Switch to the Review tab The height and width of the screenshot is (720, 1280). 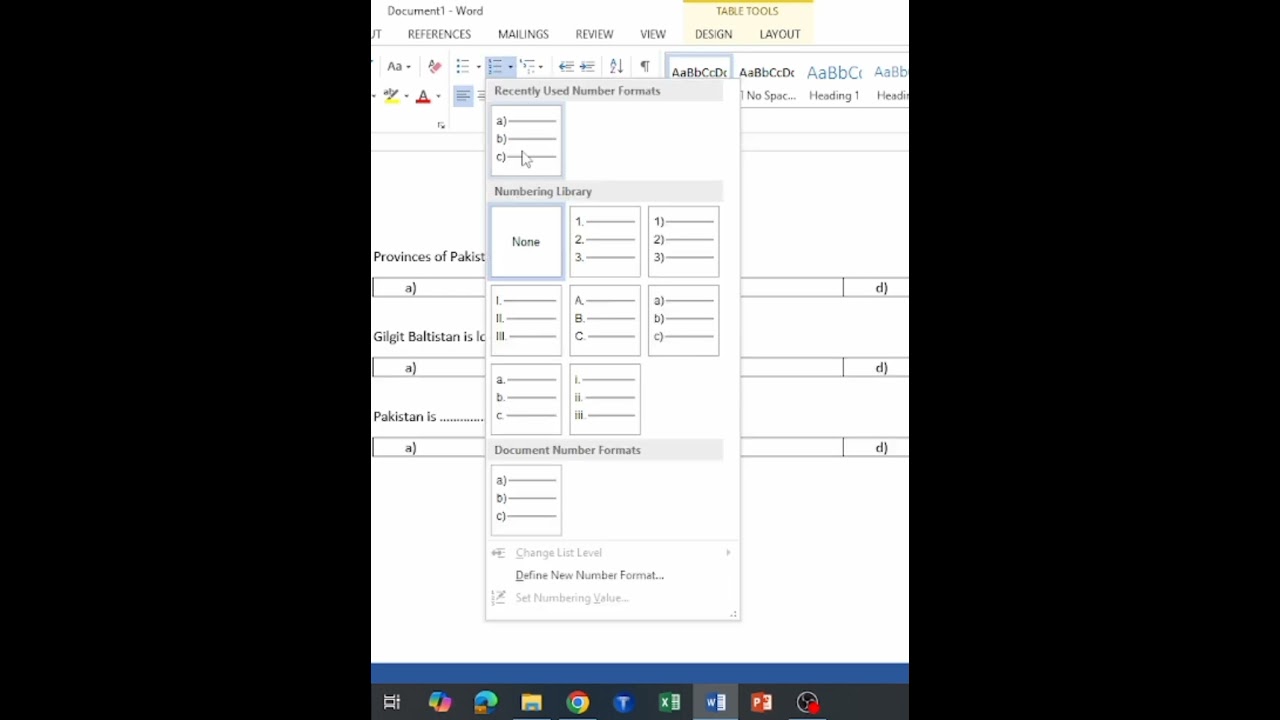tap(594, 34)
